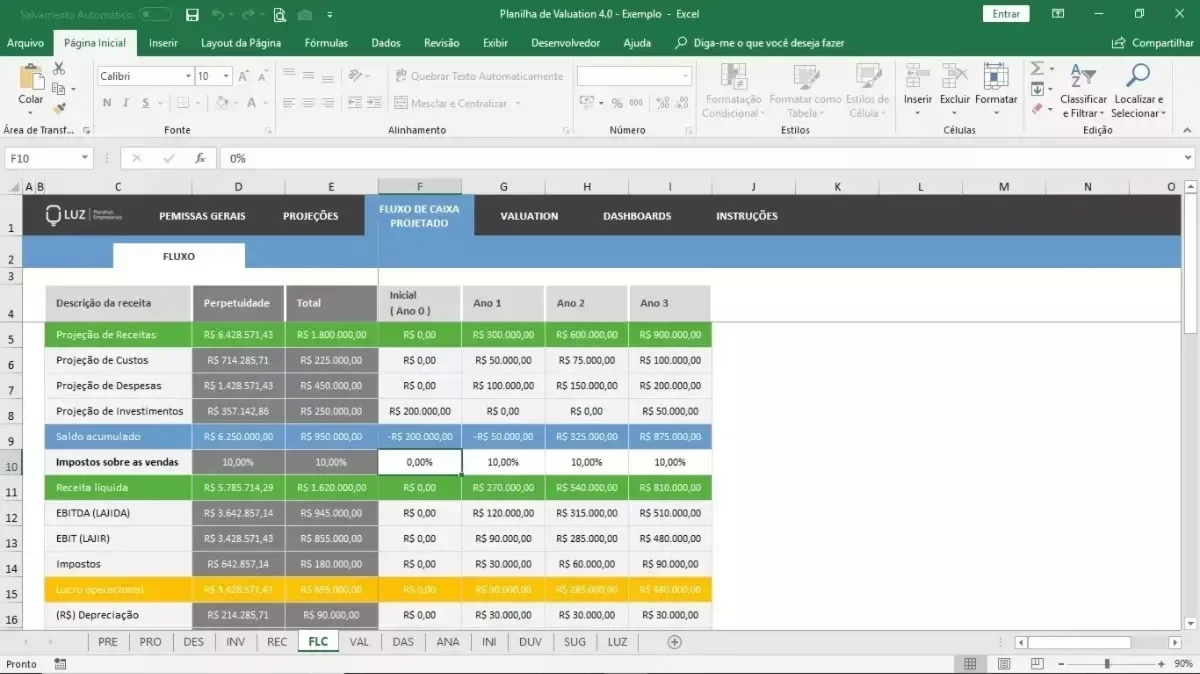Switch to Page Layout view in status bar
The height and width of the screenshot is (674, 1200).
tap(1006, 664)
